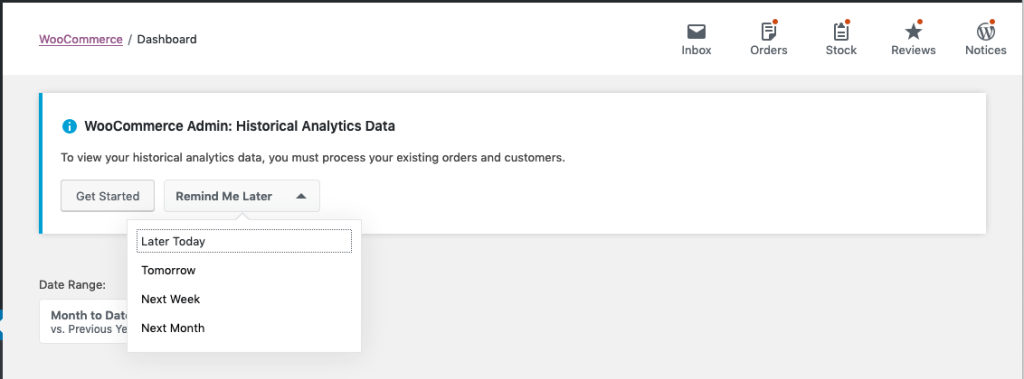
Task: Click the Historical Analytics Data heading
Action: coord(240,126)
